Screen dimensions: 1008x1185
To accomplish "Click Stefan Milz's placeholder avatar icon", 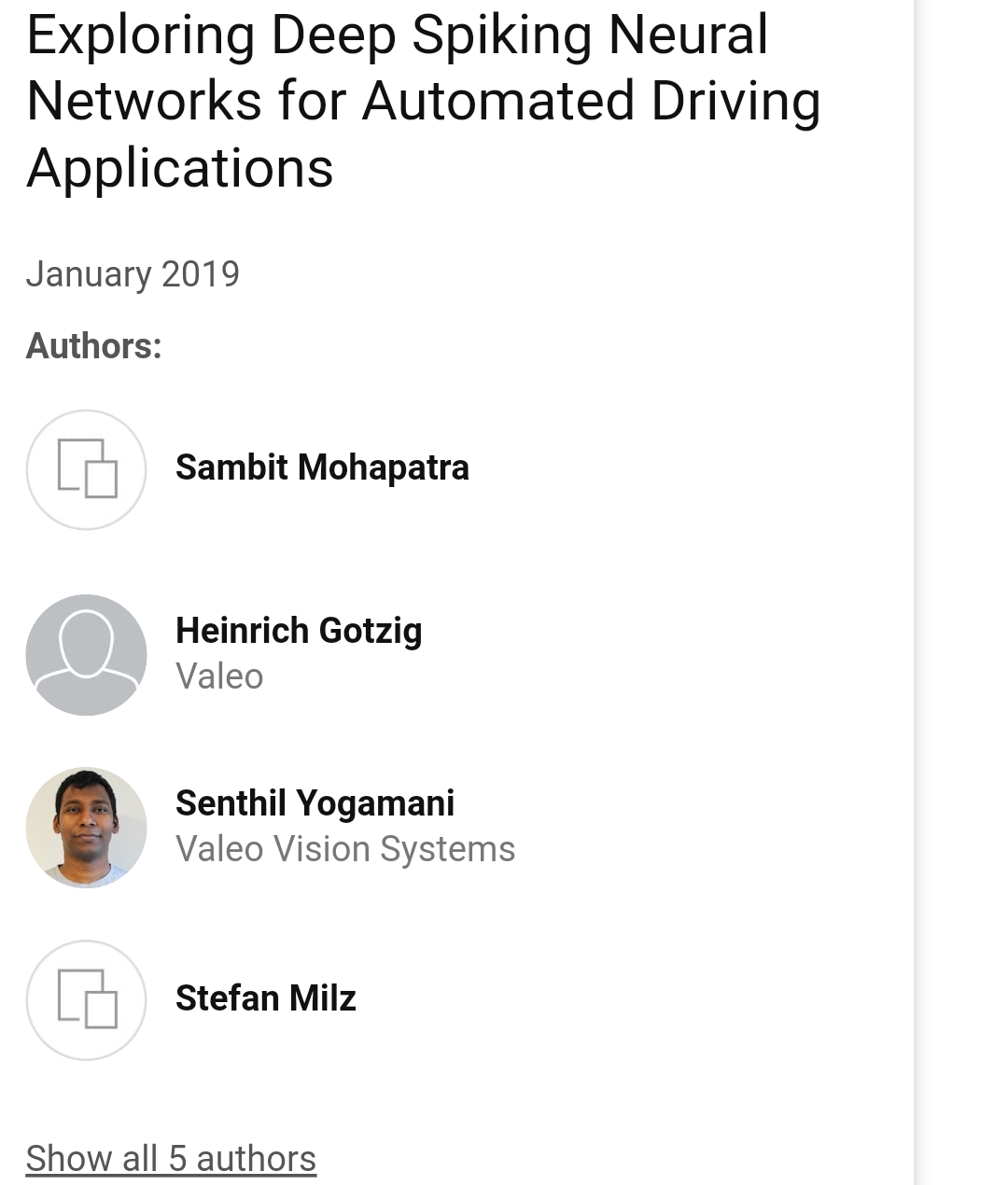I will click(86, 999).
